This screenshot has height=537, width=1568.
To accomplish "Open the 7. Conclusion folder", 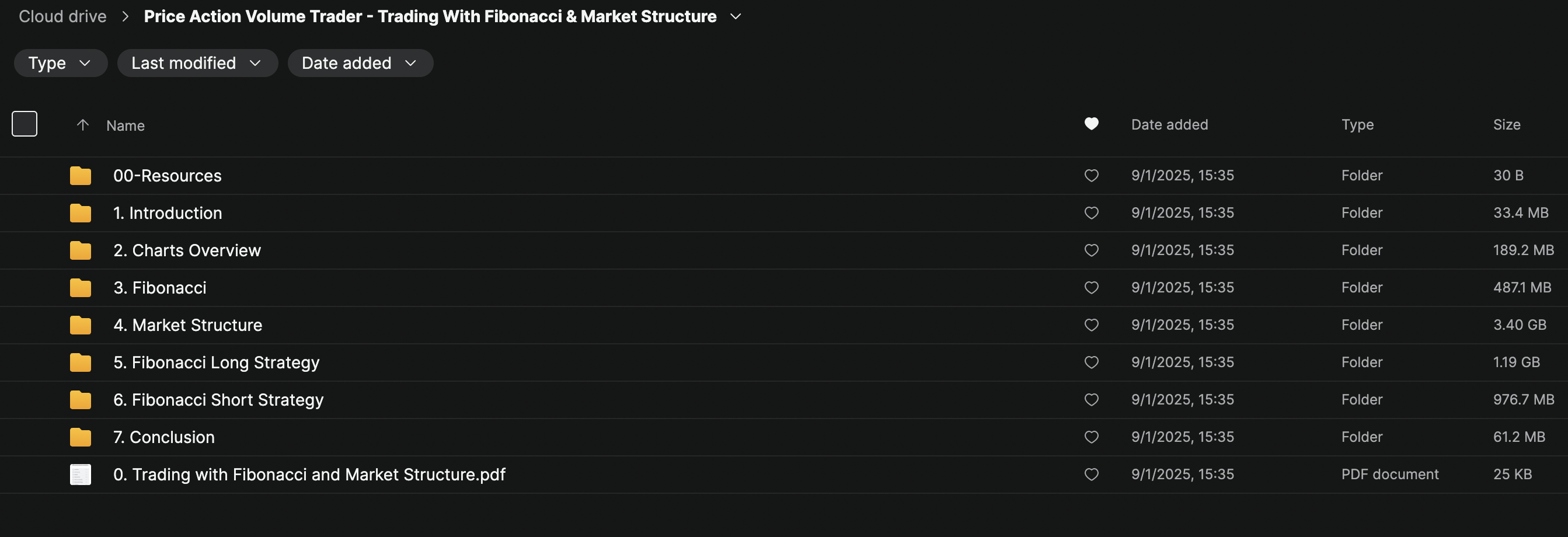I will click(163, 437).
